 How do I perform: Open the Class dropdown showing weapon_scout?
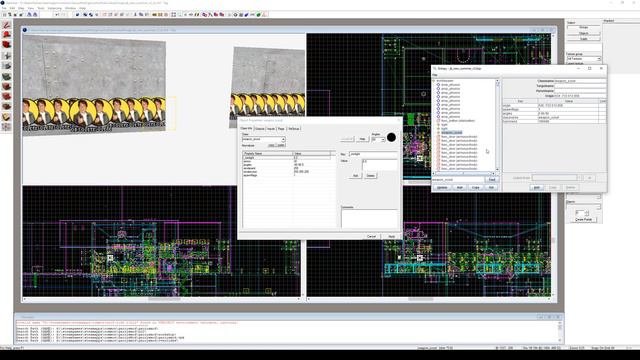(264, 140)
